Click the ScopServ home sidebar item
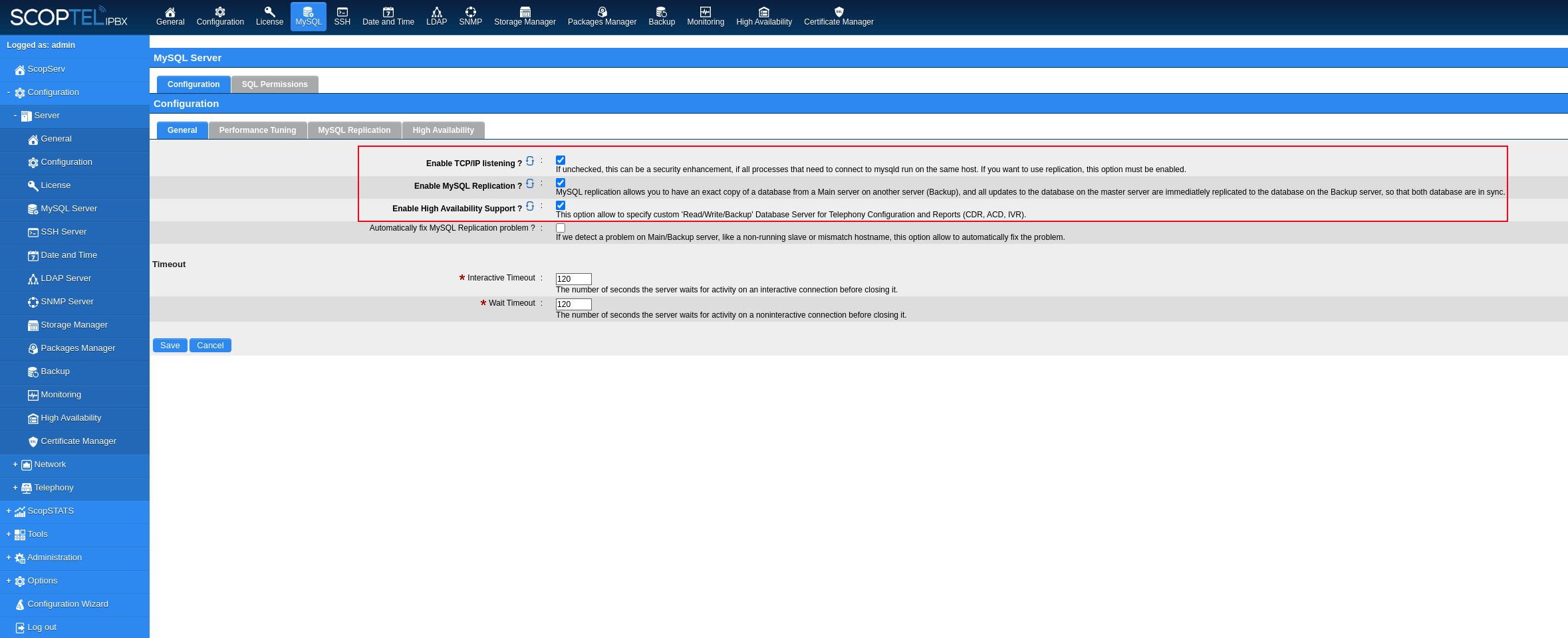The image size is (1568, 638). tap(74, 69)
